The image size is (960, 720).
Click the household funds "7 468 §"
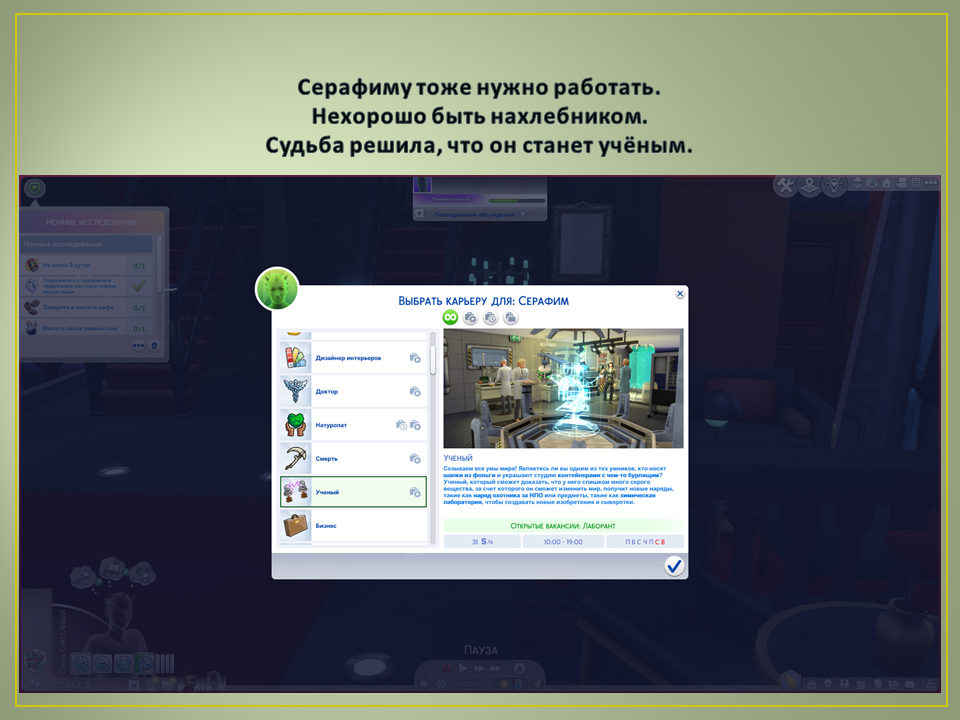pos(74,685)
